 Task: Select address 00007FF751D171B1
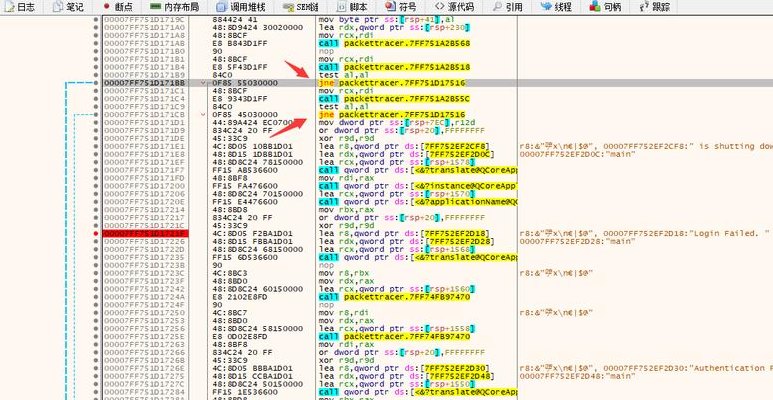pos(145,59)
